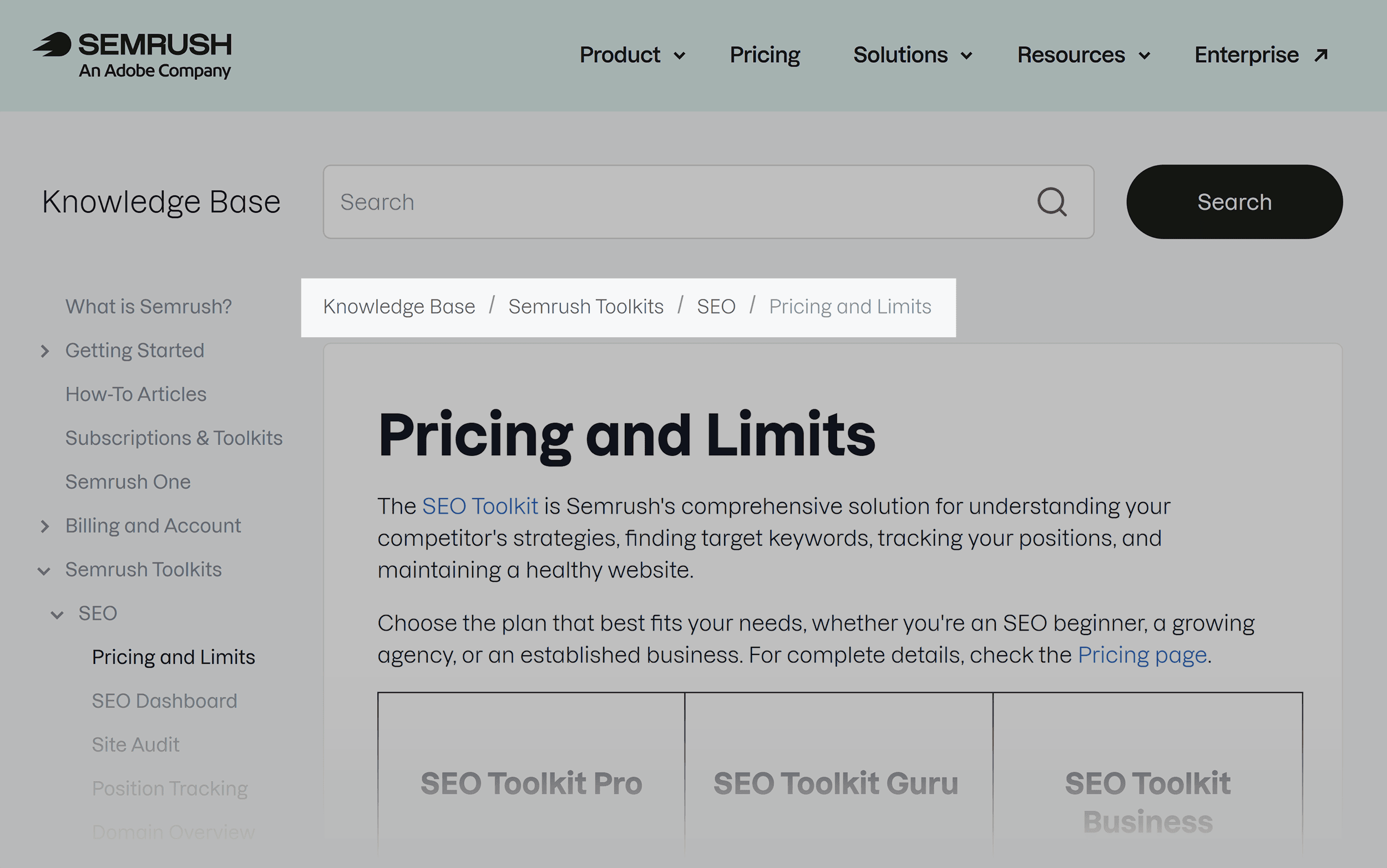Viewport: 1387px width, 868px height.
Task: Click SEO Toolkit Pro column header
Action: pos(531,784)
